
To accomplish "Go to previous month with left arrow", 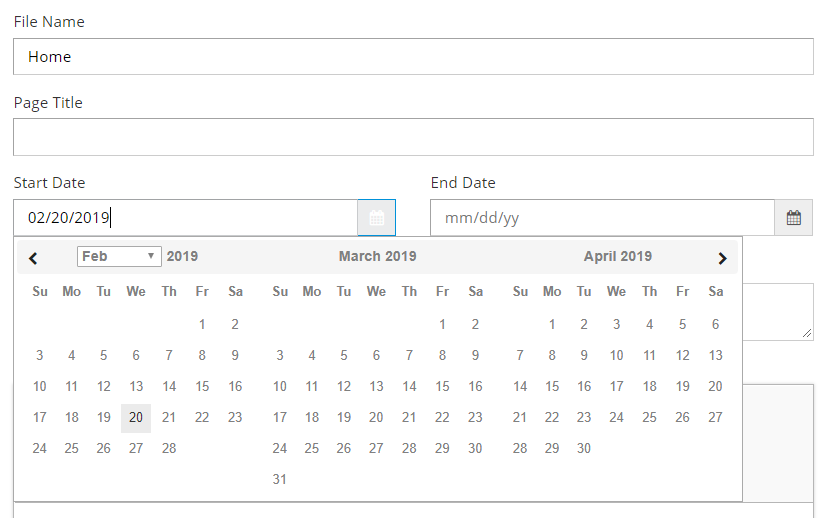I will click(x=34, y=258).
